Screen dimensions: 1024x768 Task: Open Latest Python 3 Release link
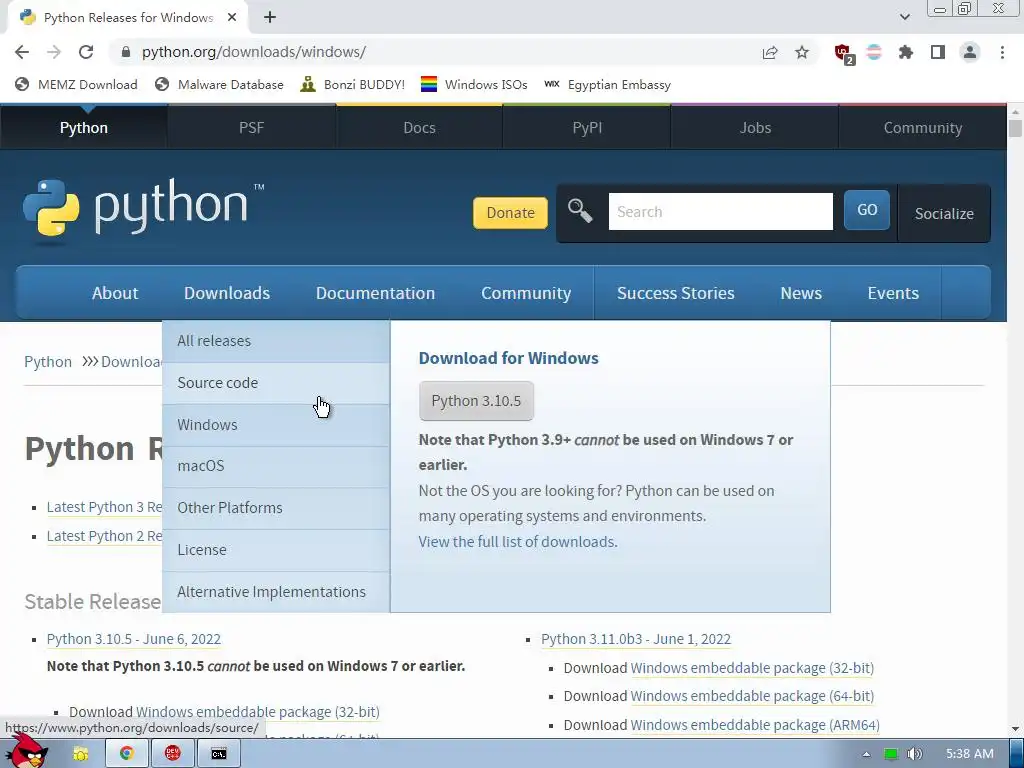[104, 507]
